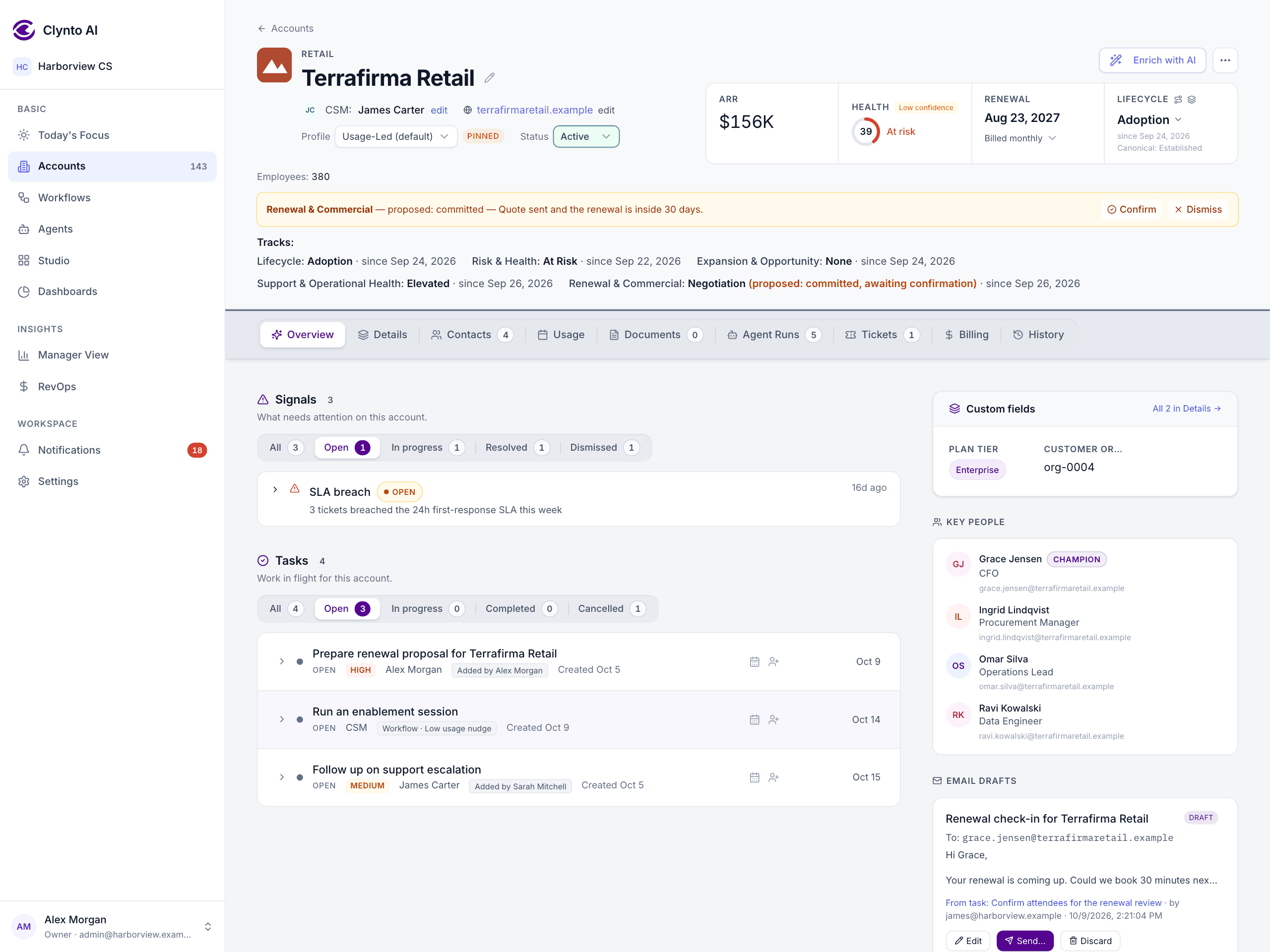The width and height of the screenshot is (1270, 952).
Task: Click the Terrafirma Retail mountain logo
Action: coord(274,65)
